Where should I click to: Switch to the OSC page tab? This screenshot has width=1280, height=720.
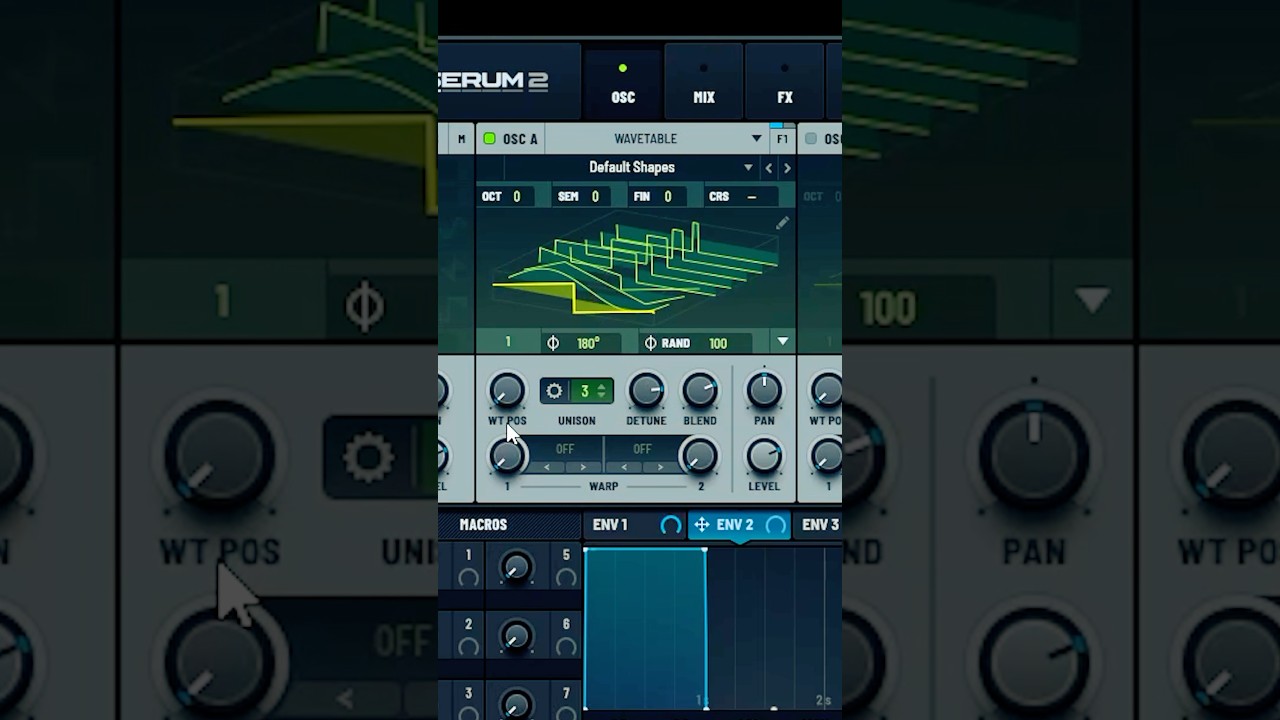(623, 82)
